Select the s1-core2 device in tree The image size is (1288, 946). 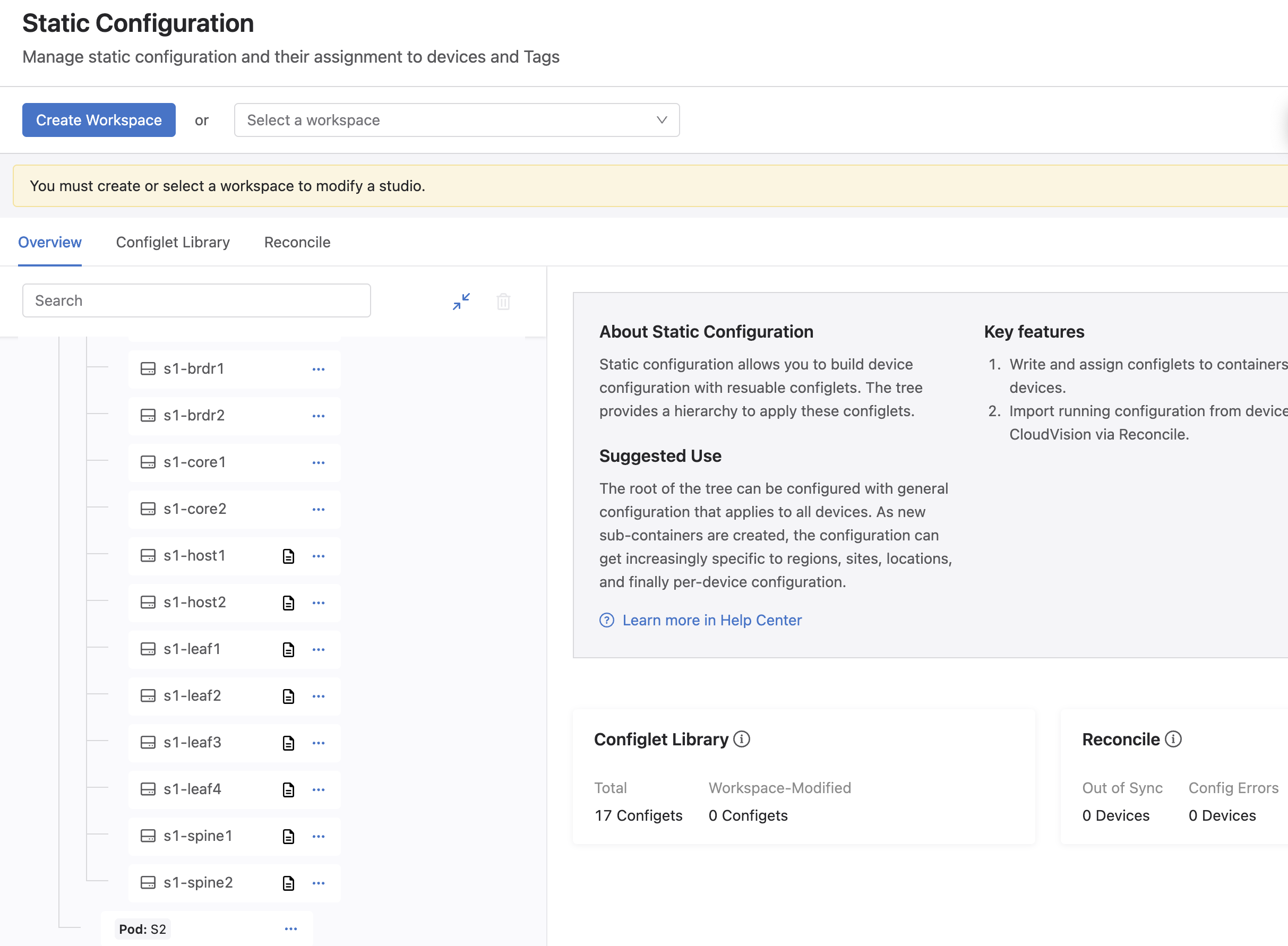[x=195, y=509]
